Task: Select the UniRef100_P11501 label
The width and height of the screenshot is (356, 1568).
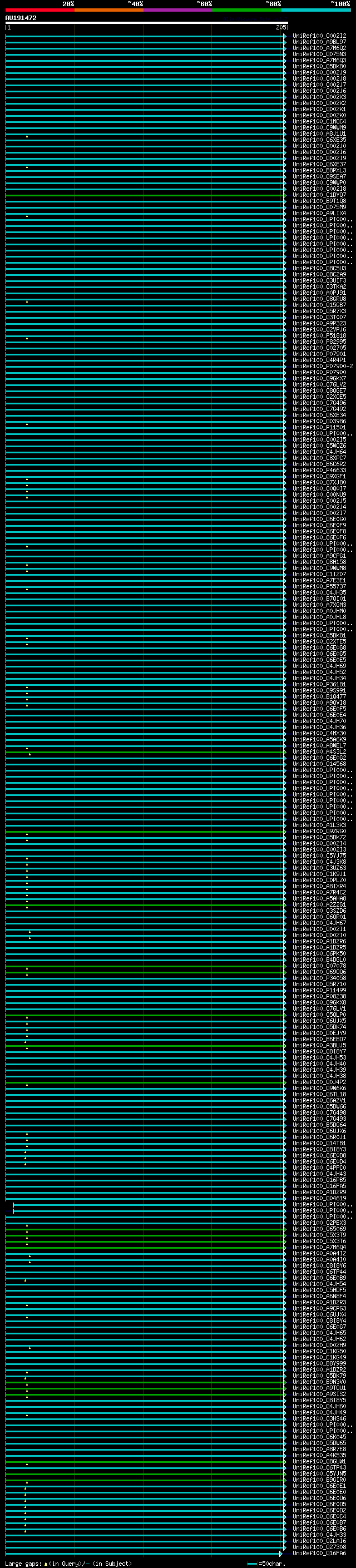Action: pyautogui.click(x=319, y=427)
